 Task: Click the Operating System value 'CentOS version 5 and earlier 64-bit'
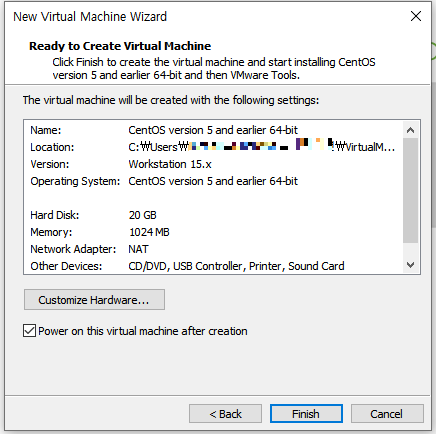click(x=213, y=181)
